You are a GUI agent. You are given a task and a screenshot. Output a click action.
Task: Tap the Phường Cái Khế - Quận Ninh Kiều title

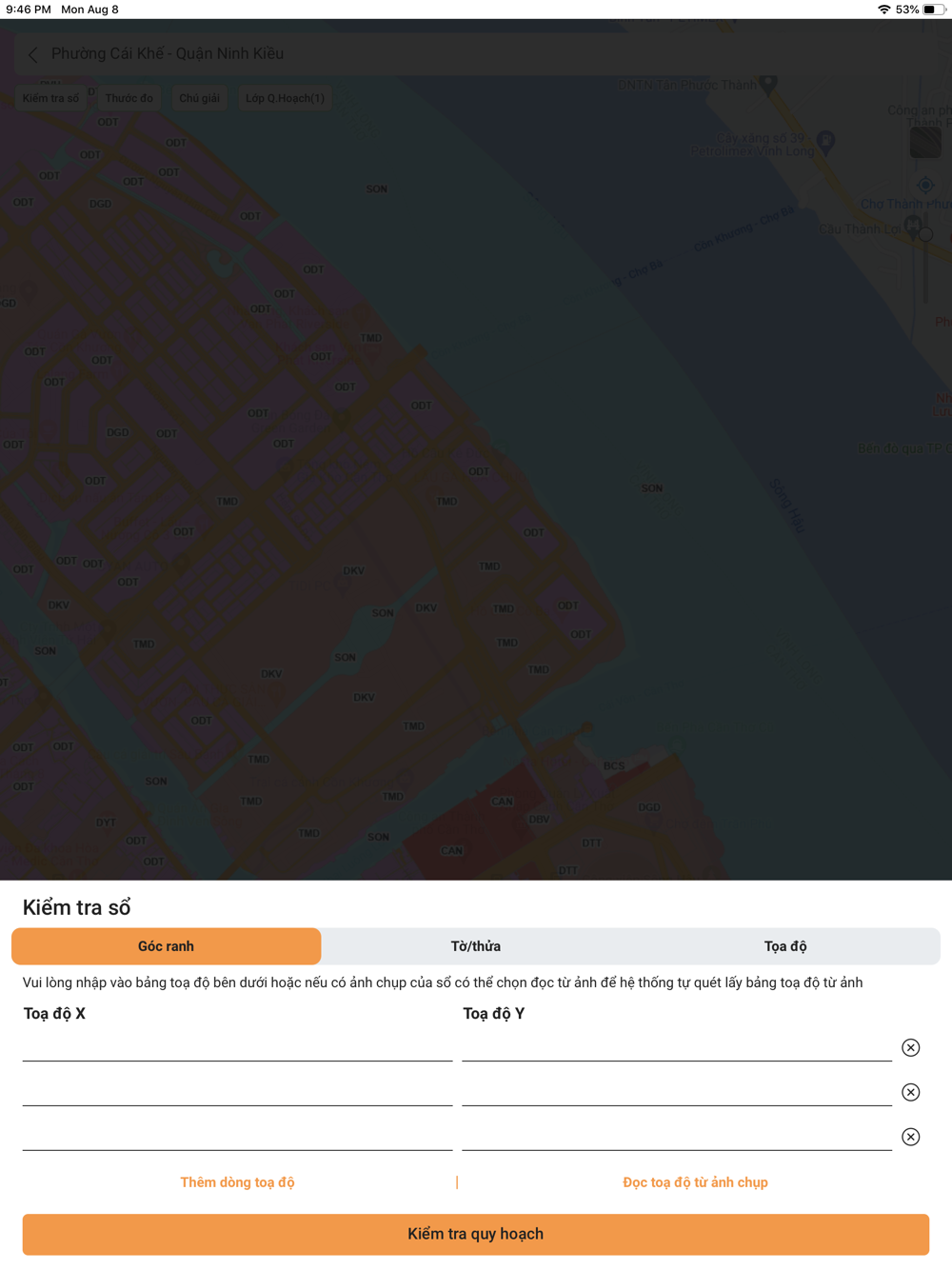point(168,53)
